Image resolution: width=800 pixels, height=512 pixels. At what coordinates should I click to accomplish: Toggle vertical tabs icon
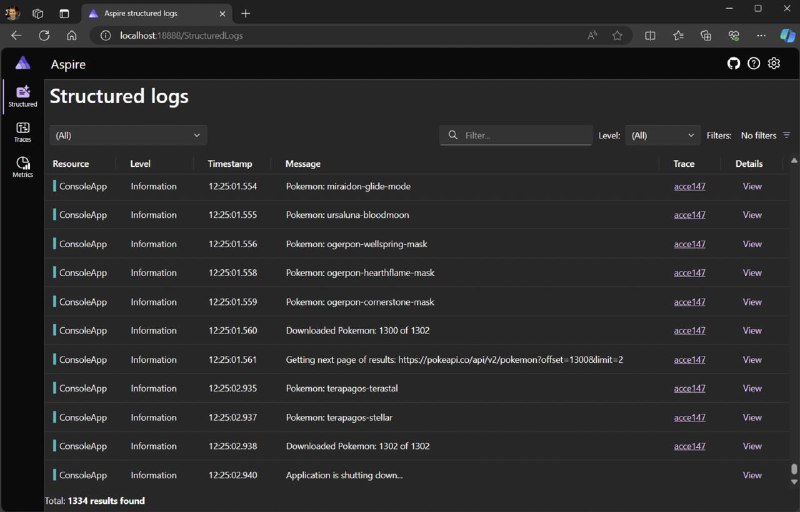tap(64, 14)
